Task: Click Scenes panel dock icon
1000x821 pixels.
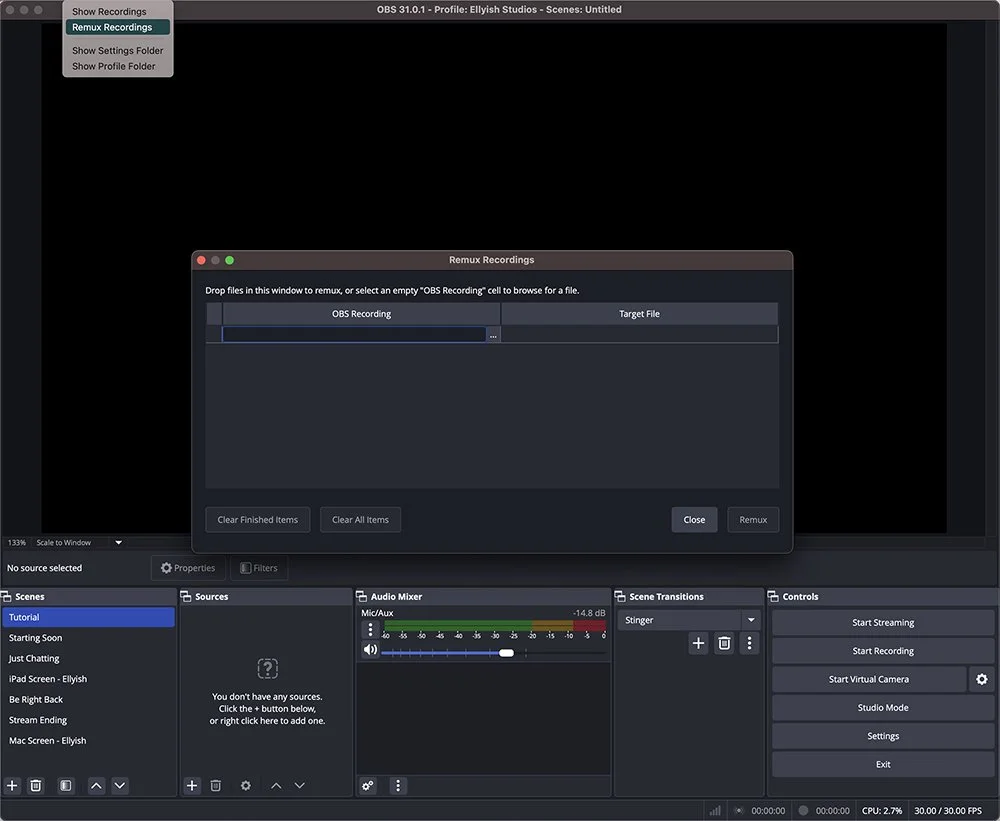Action: [x=6, y=596]
